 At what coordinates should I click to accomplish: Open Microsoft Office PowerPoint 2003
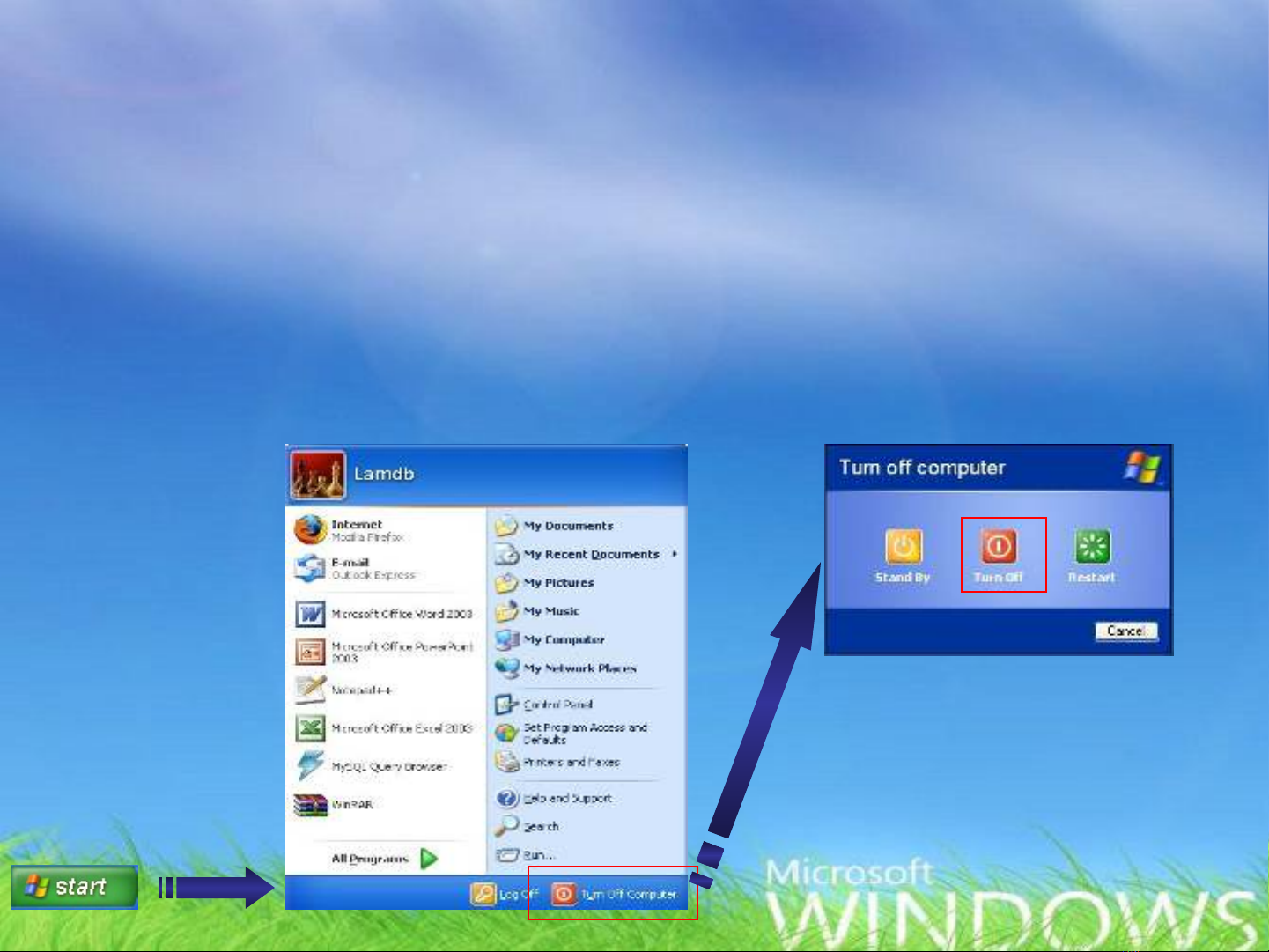310,652
